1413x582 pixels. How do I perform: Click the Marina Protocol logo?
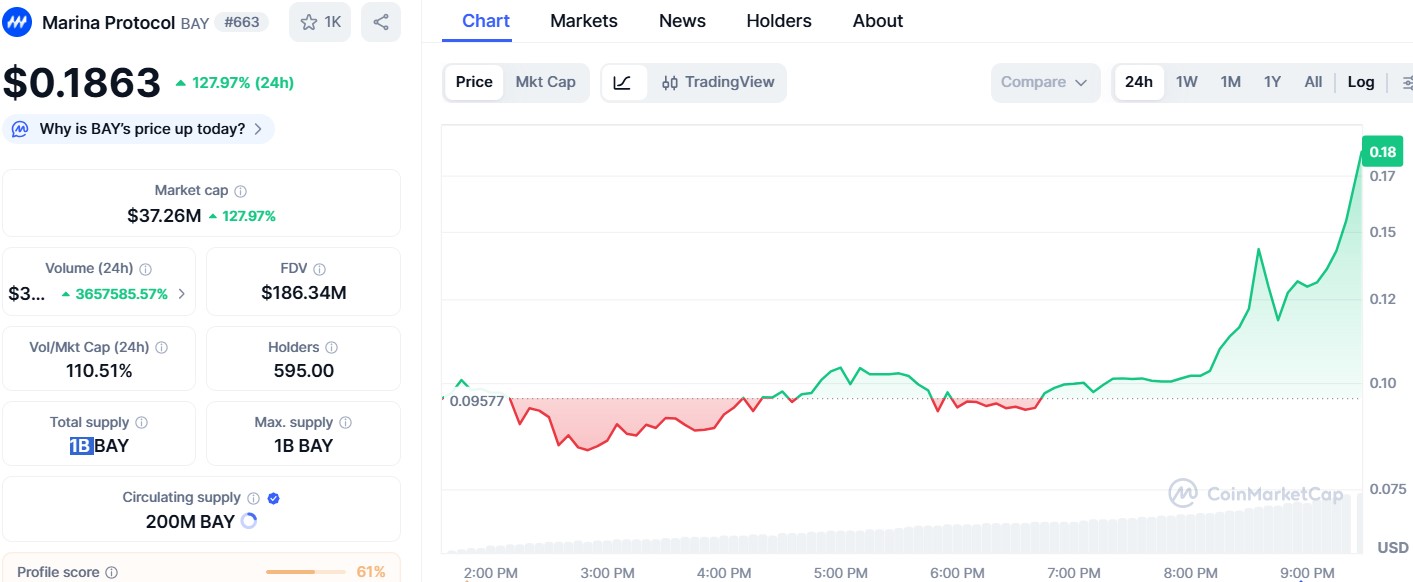[x=17, y=20]
